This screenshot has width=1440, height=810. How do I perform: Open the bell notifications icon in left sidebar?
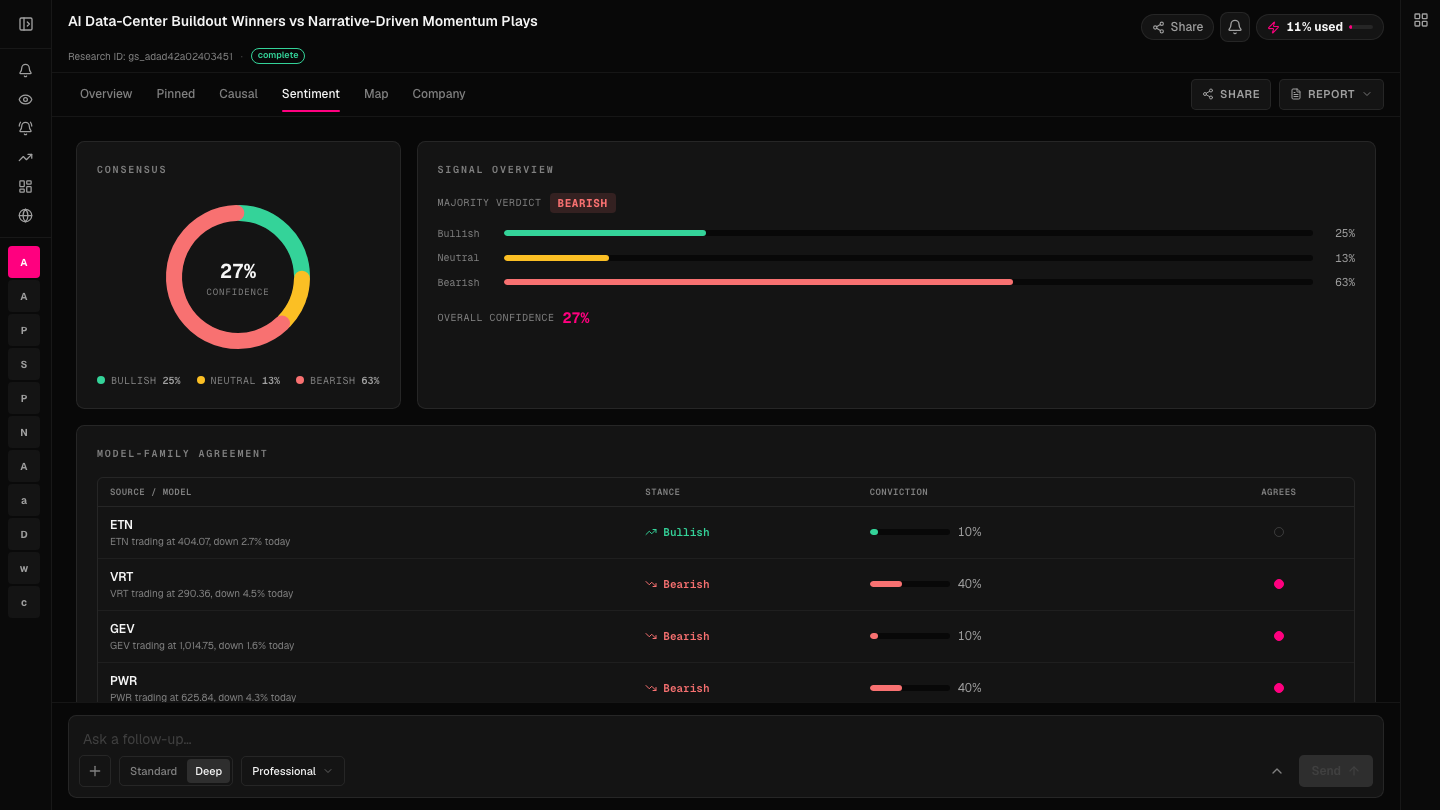point(26,71)
